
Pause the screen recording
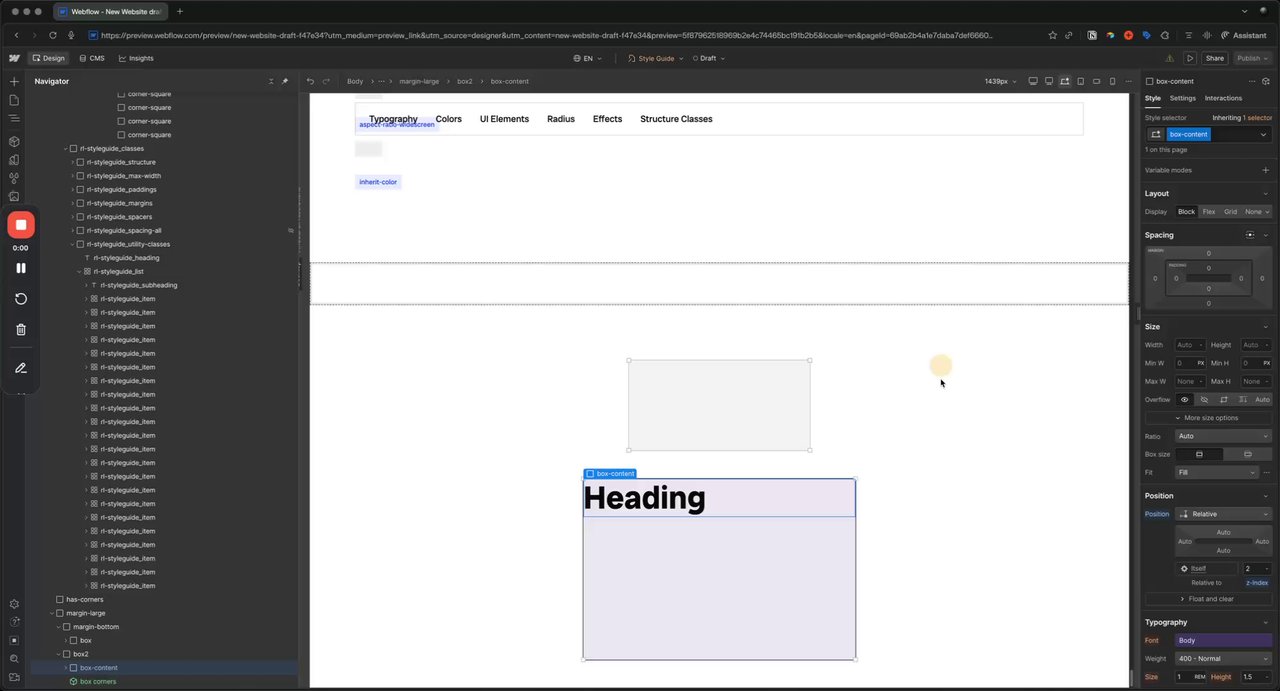(21, 268)
